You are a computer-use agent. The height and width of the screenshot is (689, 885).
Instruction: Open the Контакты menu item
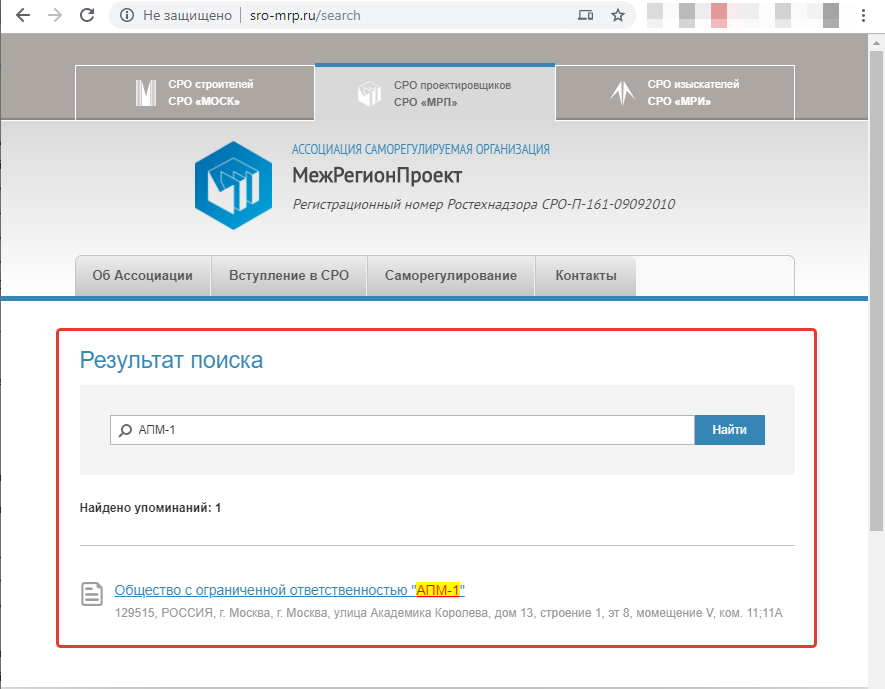pos(586,276)
